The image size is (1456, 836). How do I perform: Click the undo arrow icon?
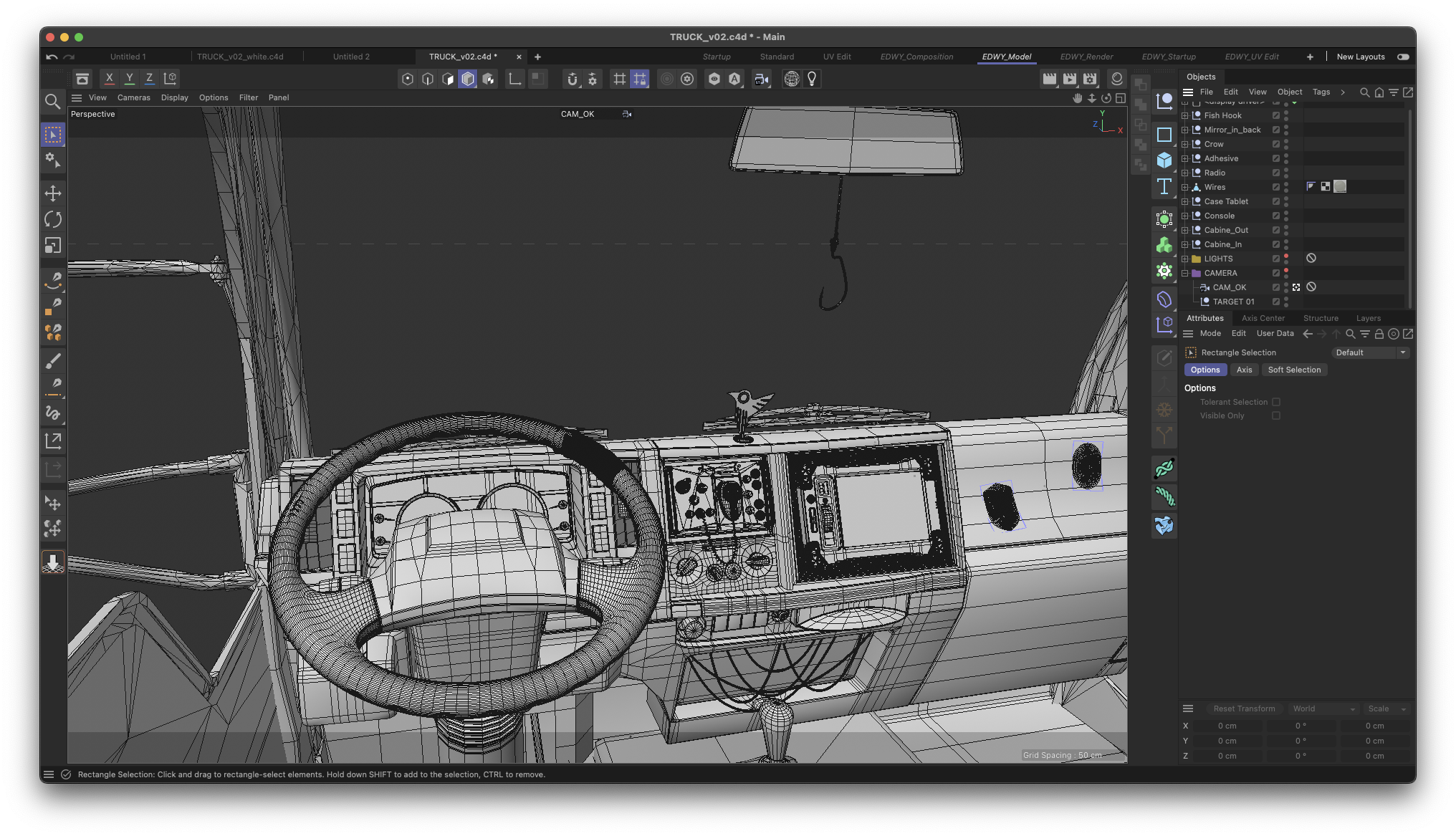tap(52, 57)
